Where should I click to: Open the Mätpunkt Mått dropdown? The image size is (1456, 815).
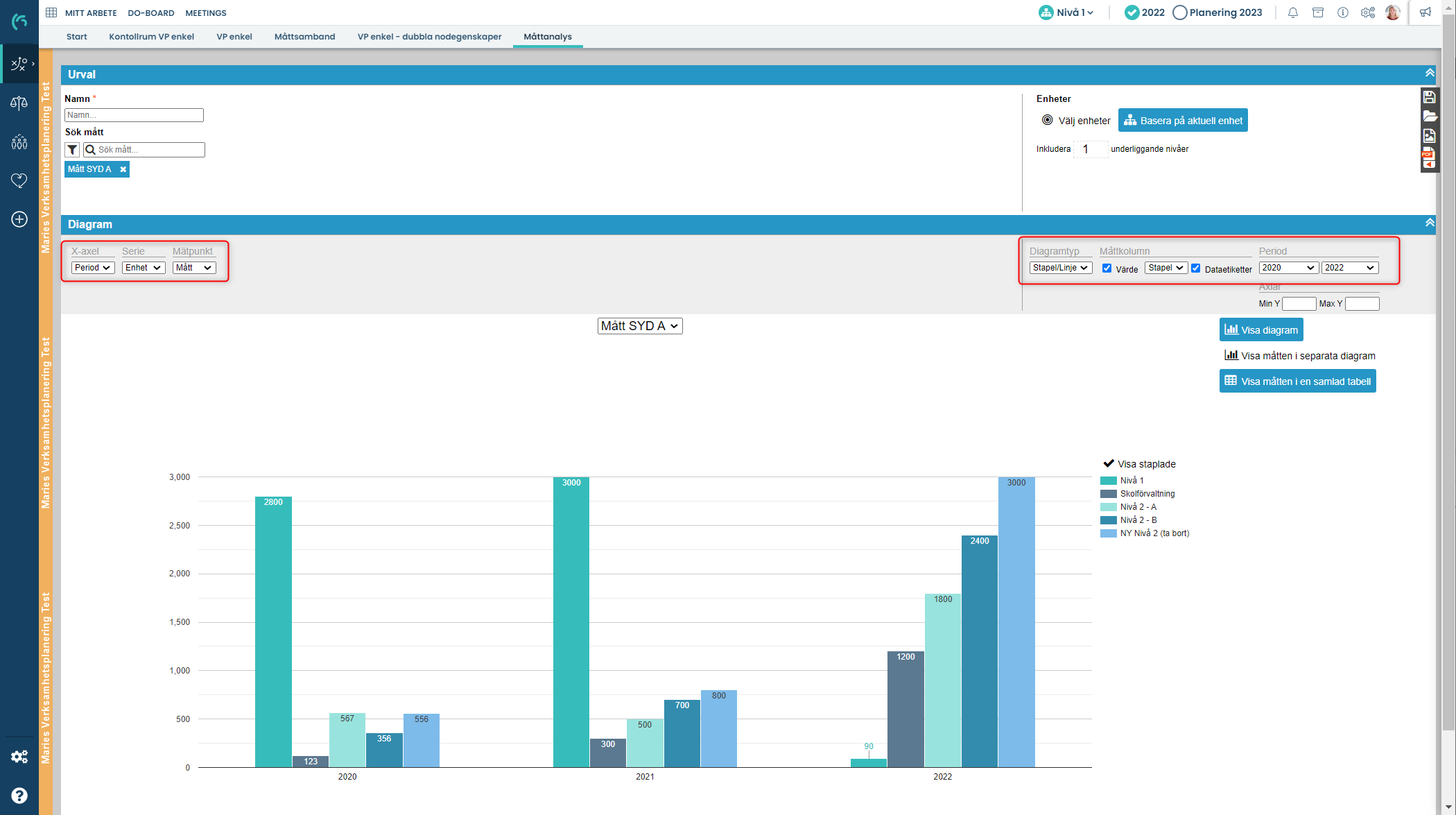coord(194,268)
